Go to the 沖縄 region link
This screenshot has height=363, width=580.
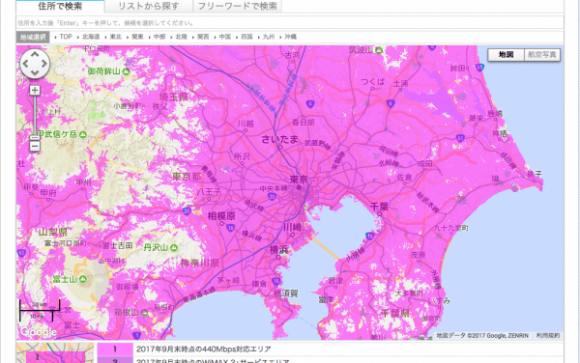coord(290,37)
